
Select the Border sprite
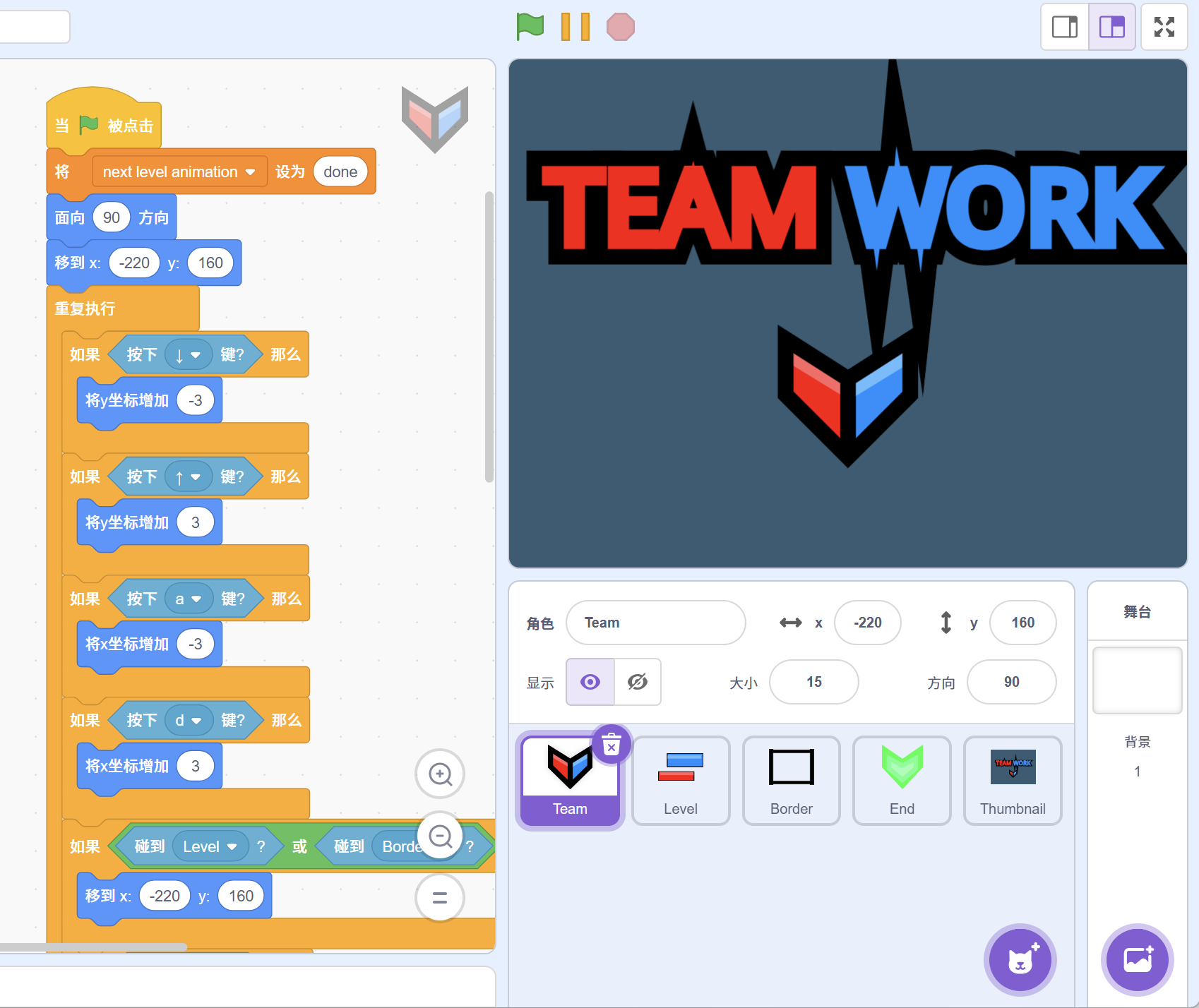(791, 780)
